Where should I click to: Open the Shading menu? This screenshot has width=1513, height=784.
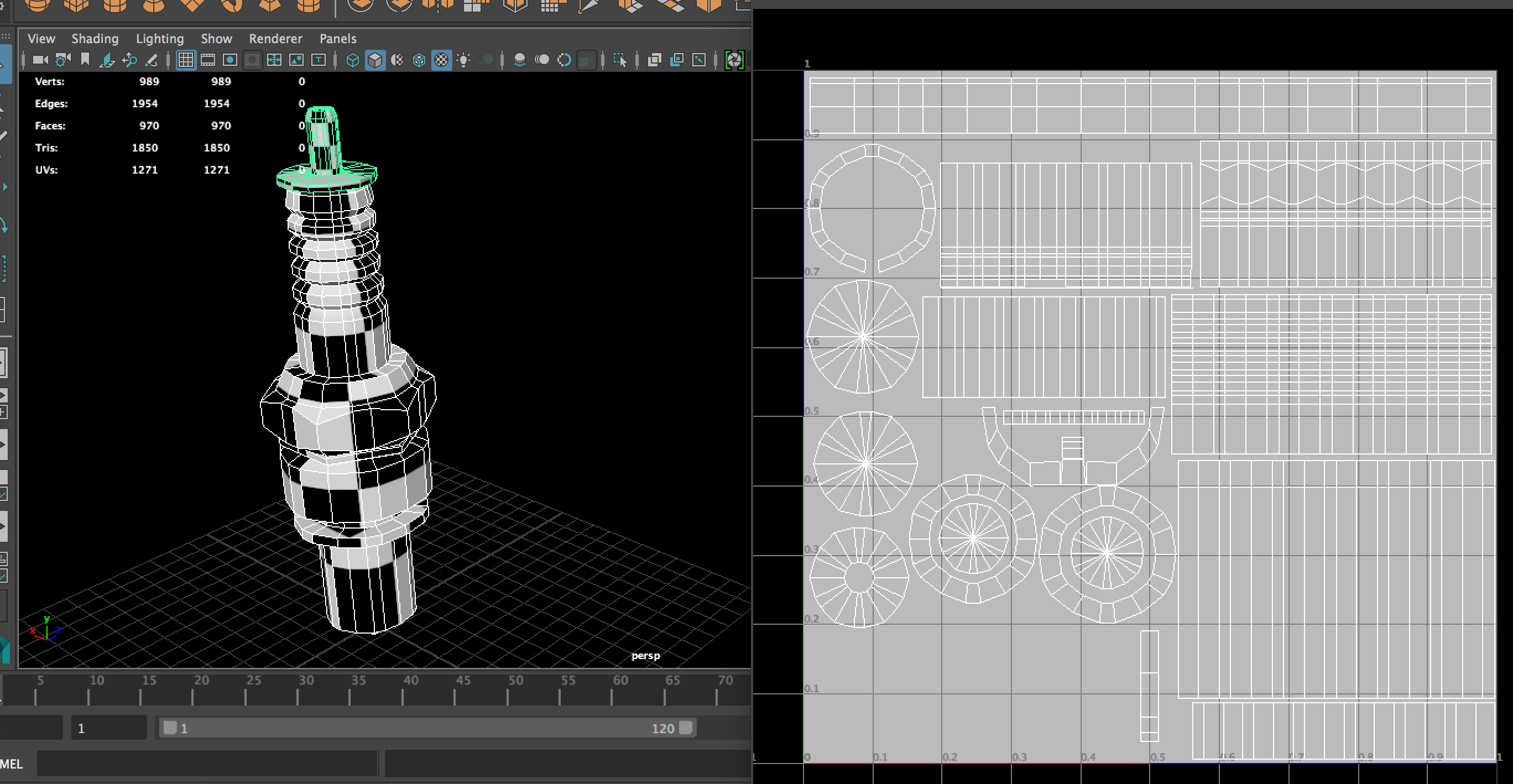pos(95,39)
